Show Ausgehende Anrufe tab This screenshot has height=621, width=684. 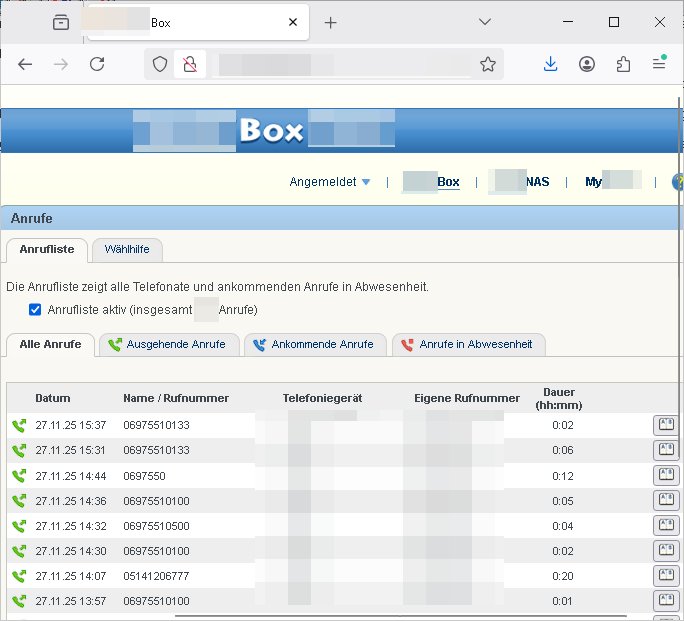point(170,345)
